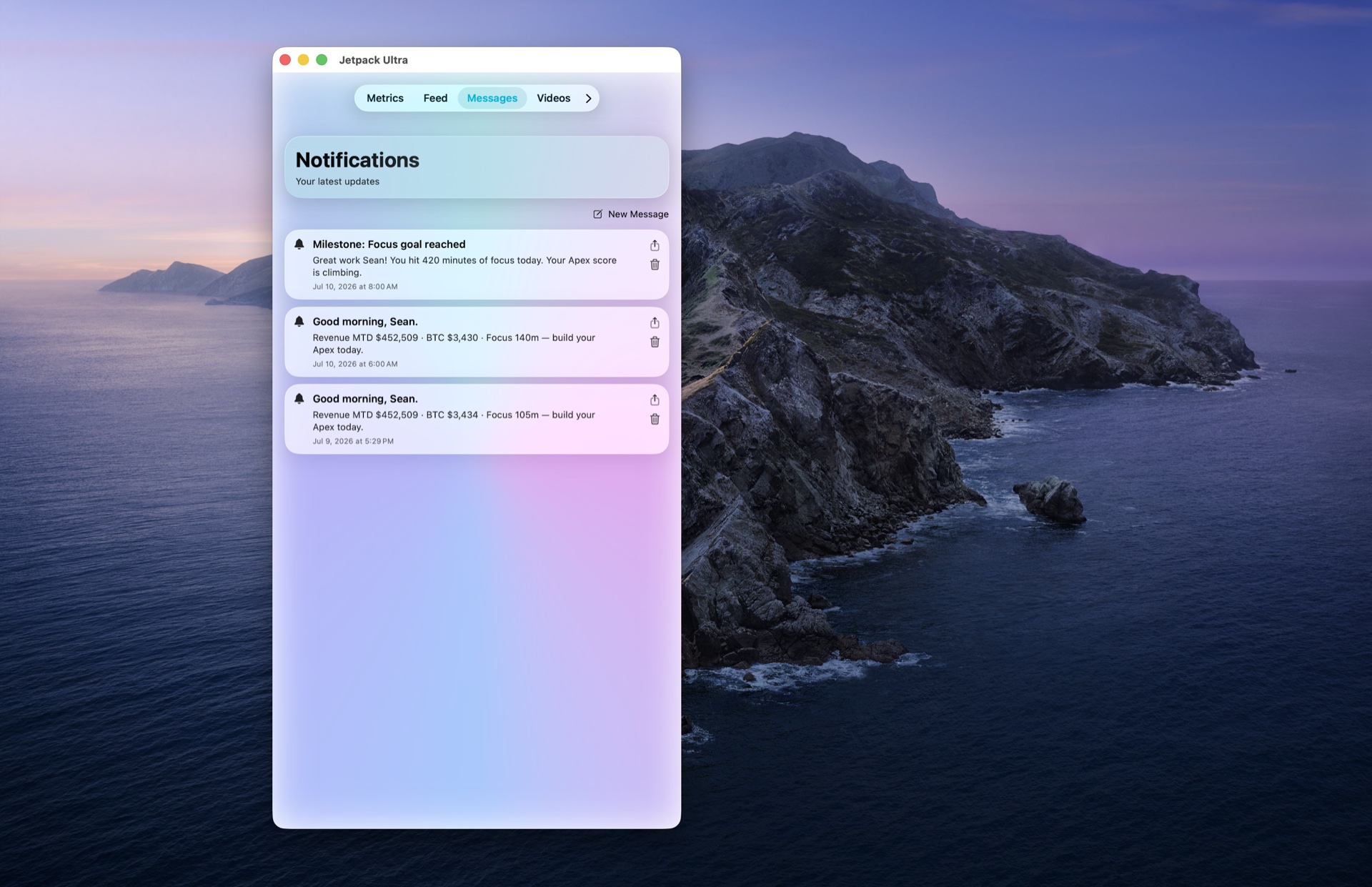
Task: Click the New Message button
Action: point(631,214)
